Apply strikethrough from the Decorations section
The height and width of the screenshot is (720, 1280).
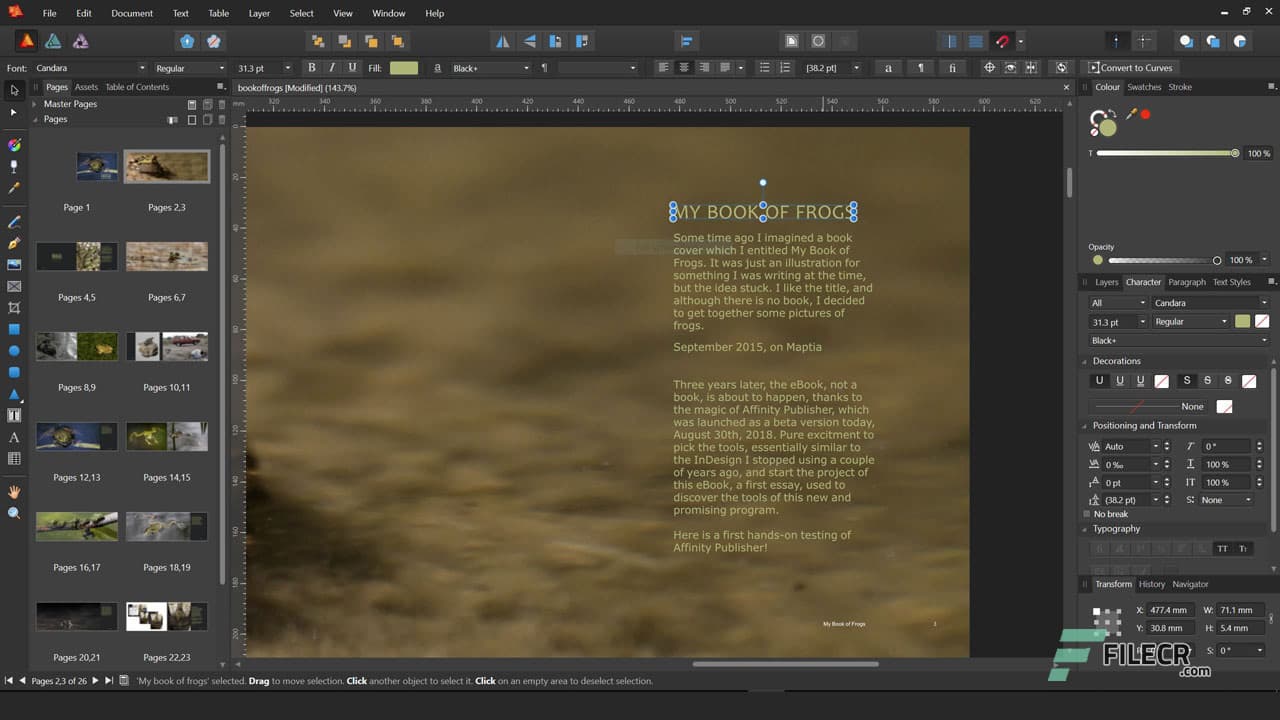pyautogui.click(x=1186, y=380)
